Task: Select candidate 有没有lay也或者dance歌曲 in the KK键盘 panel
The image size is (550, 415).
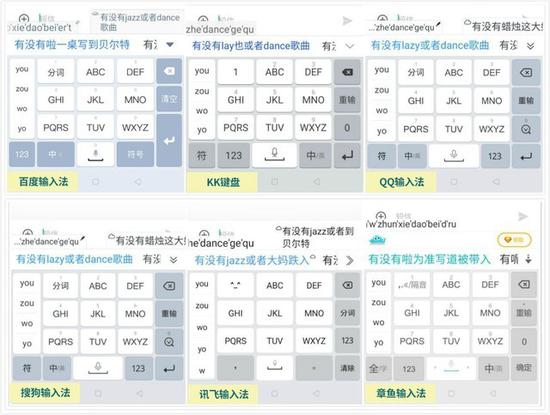Action: [250, 46]
